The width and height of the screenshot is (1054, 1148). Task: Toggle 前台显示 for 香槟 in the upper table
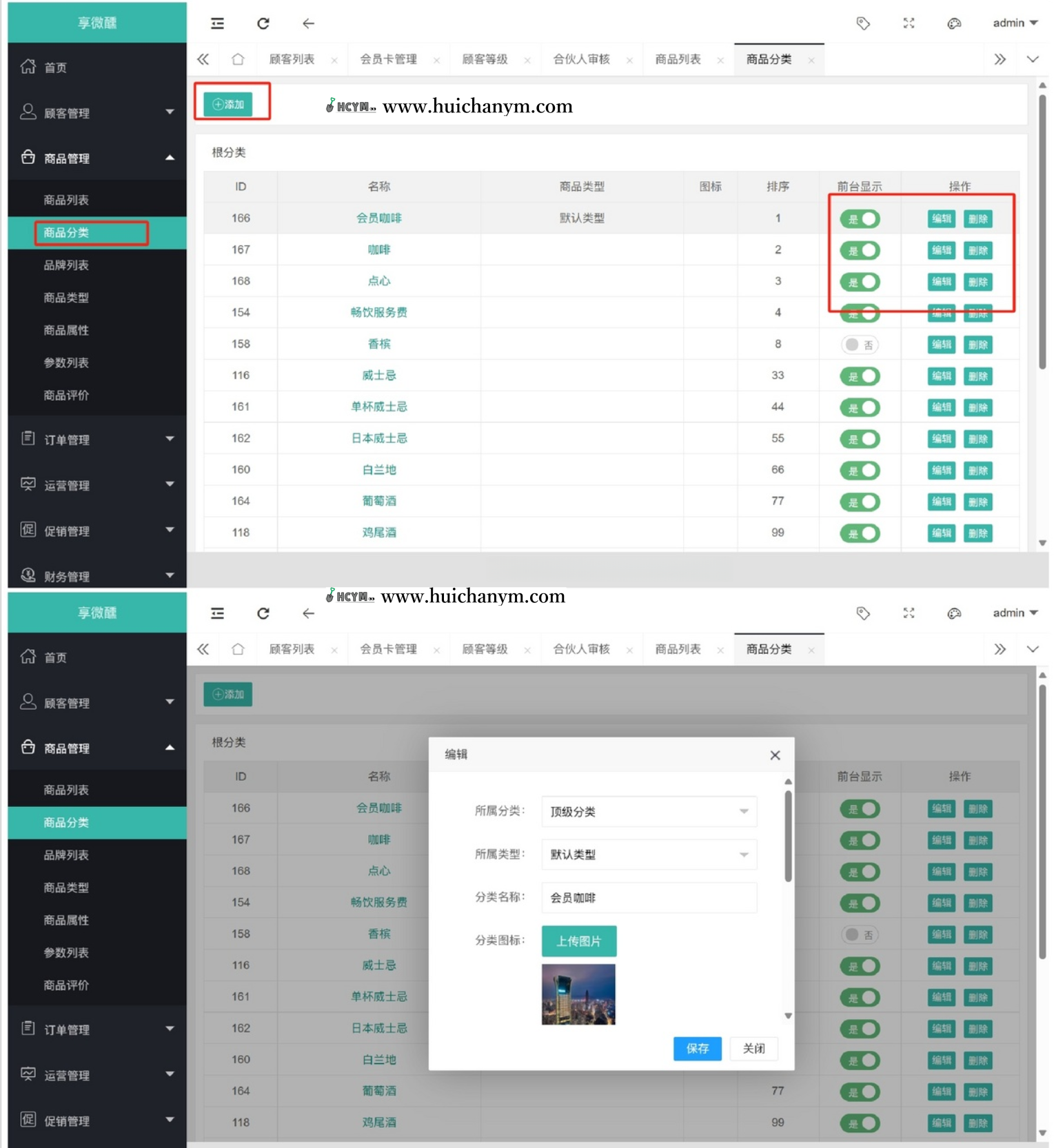pos(860,345)
